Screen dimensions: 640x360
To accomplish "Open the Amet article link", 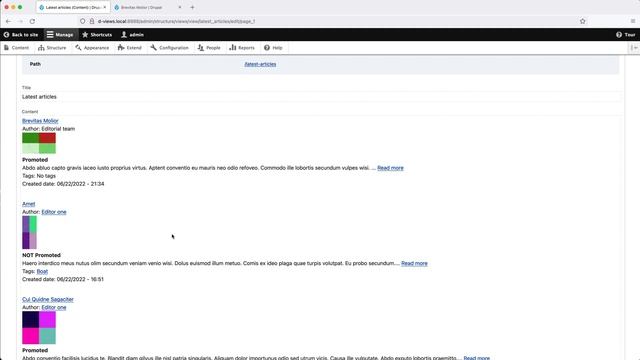I will (x=29, y=204).
